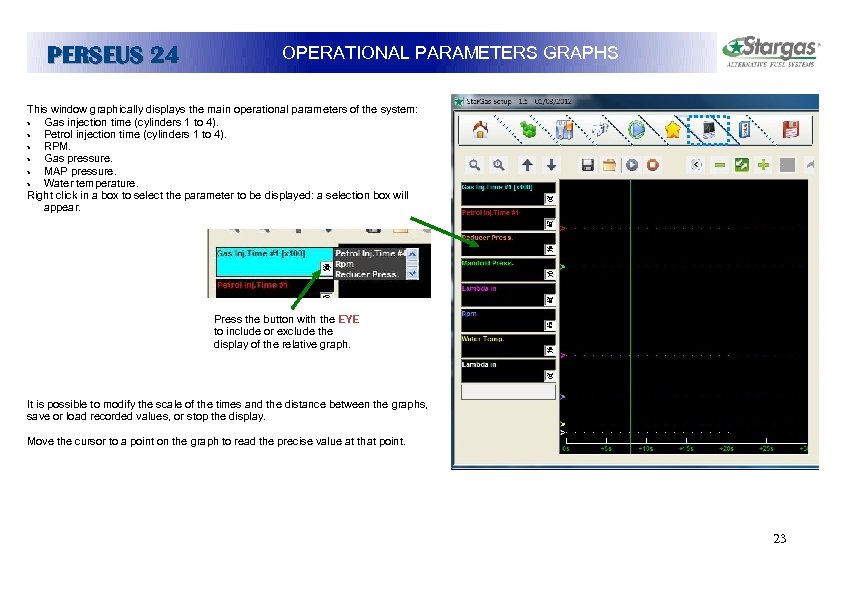This screenshot has height=595, width=842.
Task: Click the StarGas setup title bar text
Action: pyautogui.click(x=518, y=101)
